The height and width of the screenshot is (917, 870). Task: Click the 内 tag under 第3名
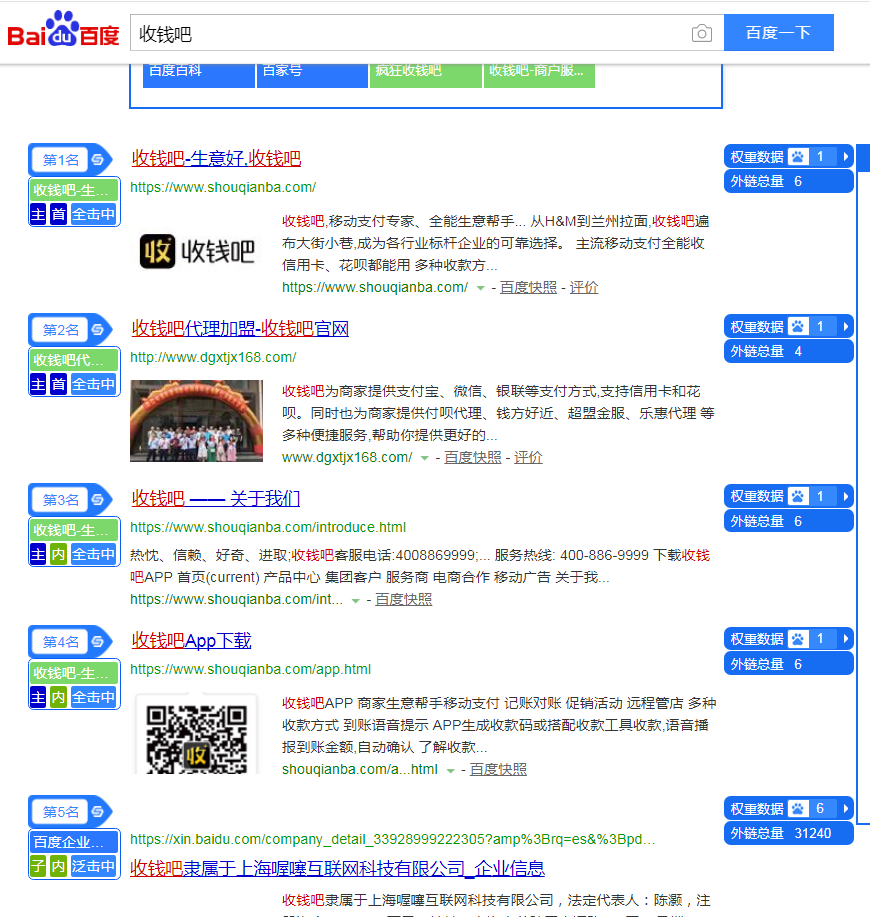(x=58, y=554)
